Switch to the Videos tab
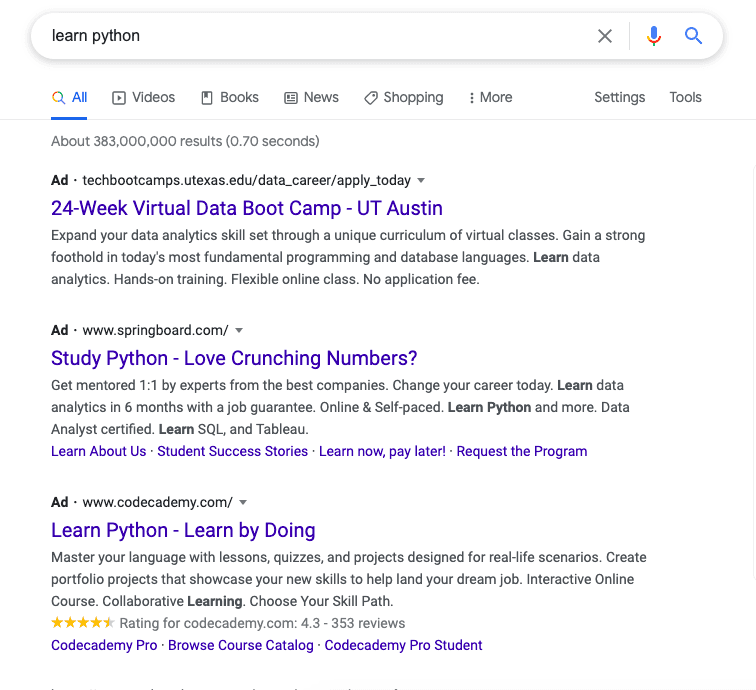This screenshot has width=756, height=690. click(x=143, y=97)
